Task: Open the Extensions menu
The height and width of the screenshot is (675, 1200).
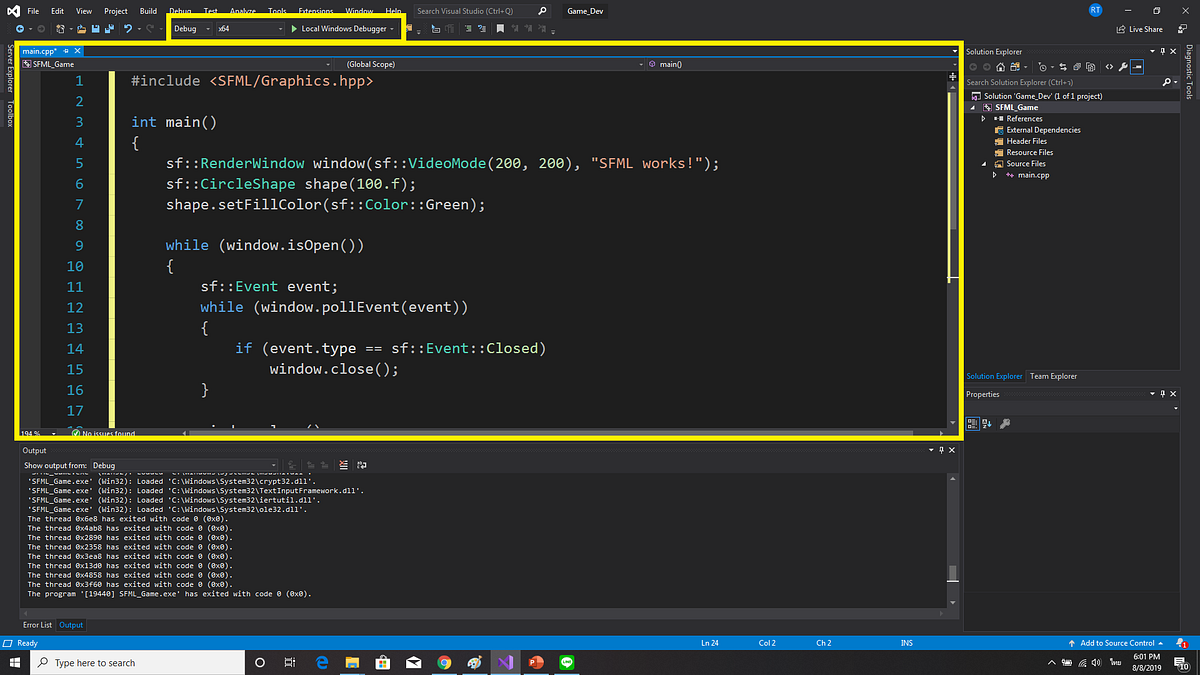Action: pyautogui.click(x=316, y=11)
